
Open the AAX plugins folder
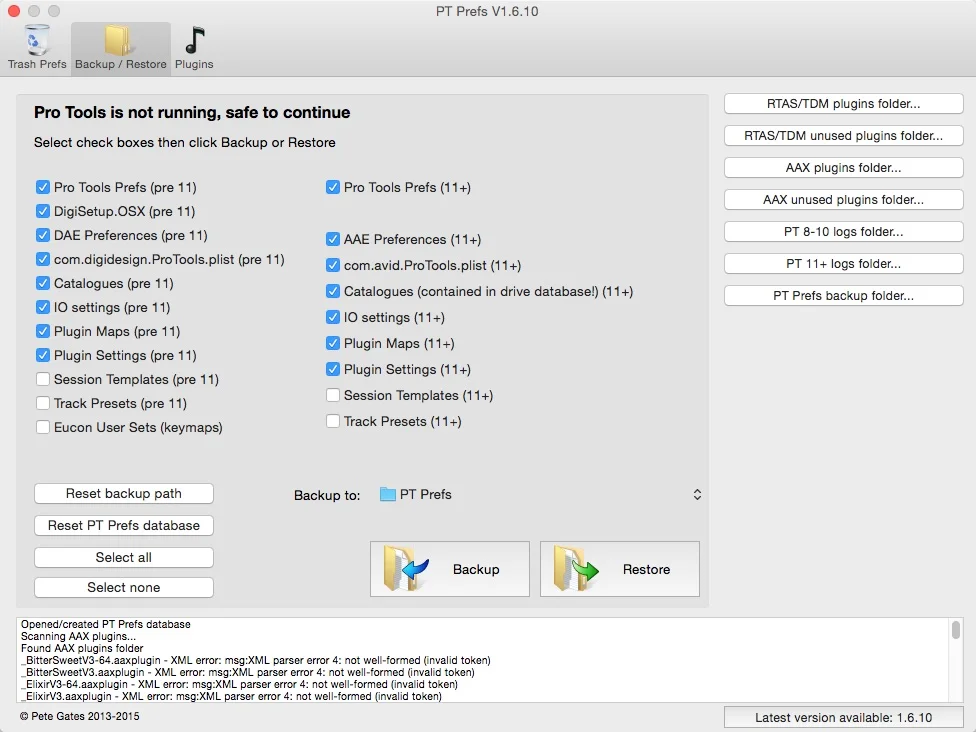pyautogui.click(x=842, y=167)
